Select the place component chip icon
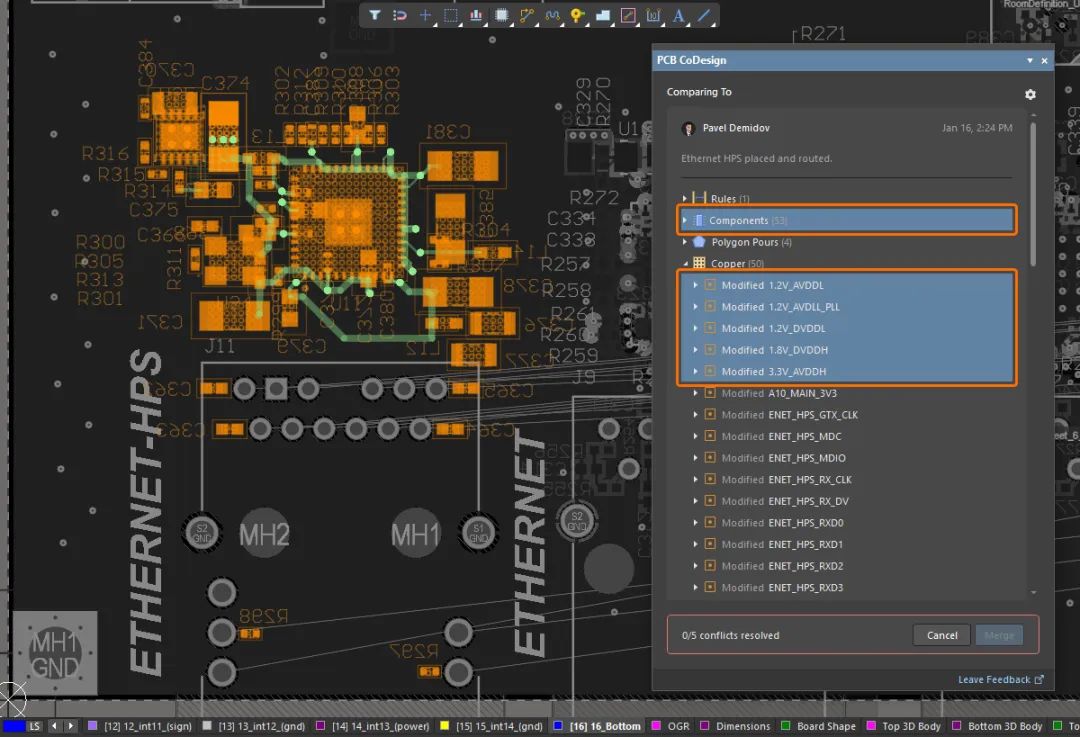Viewport: 1080px width, 737px height. 502,15
